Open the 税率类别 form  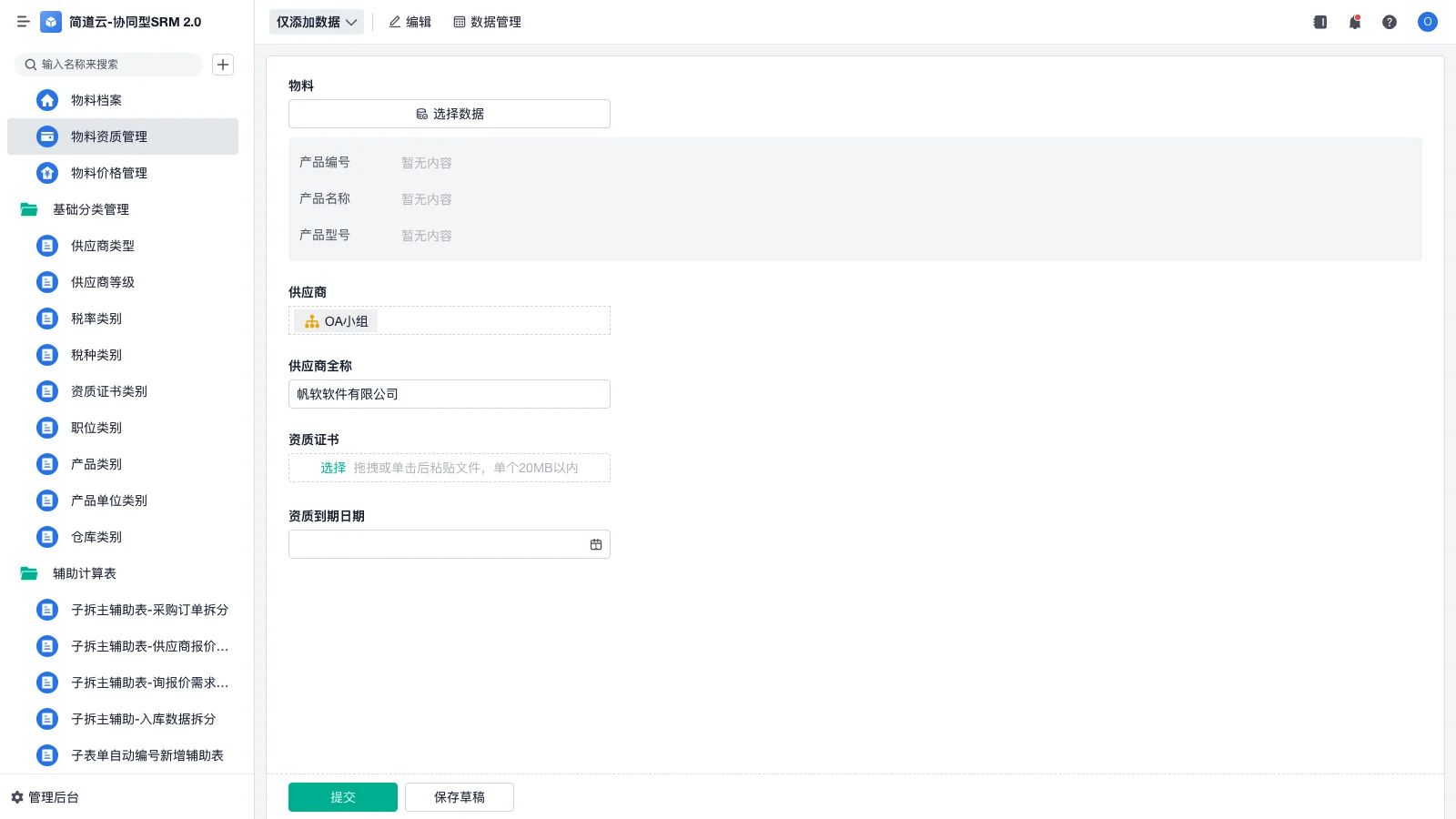(123, 318)
